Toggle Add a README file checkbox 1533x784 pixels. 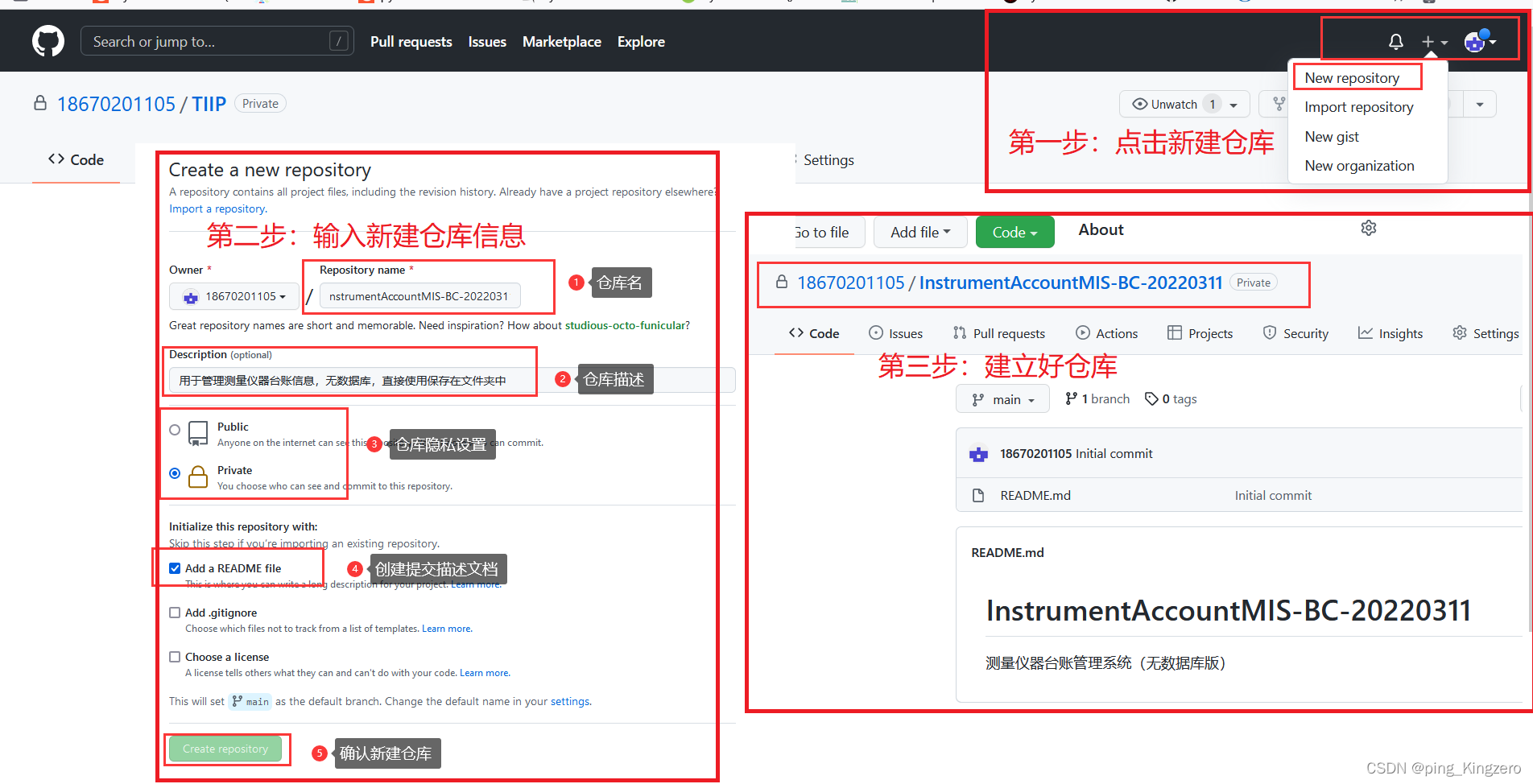tap(175, 568)
